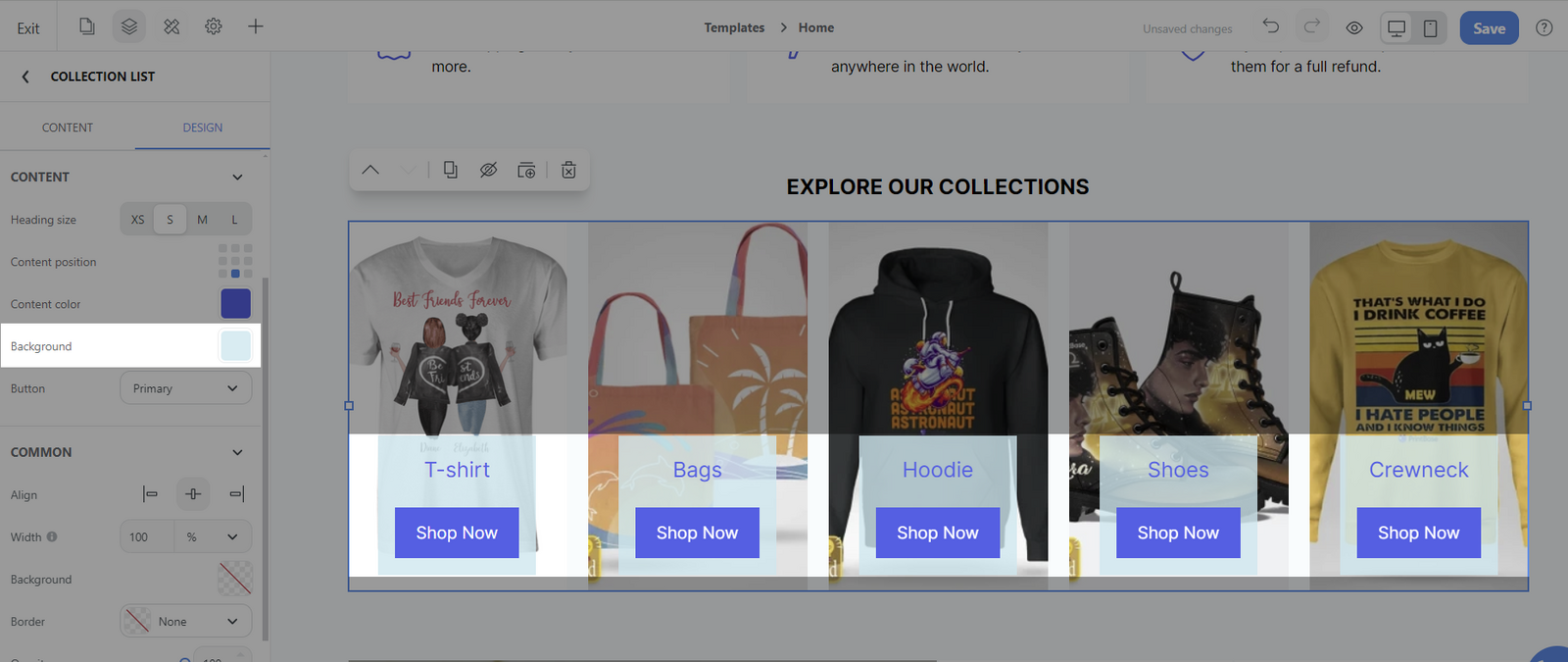1568x662 pixels.
Task: Hide the section using crossed-eye icon
Action: click(488, 170)
